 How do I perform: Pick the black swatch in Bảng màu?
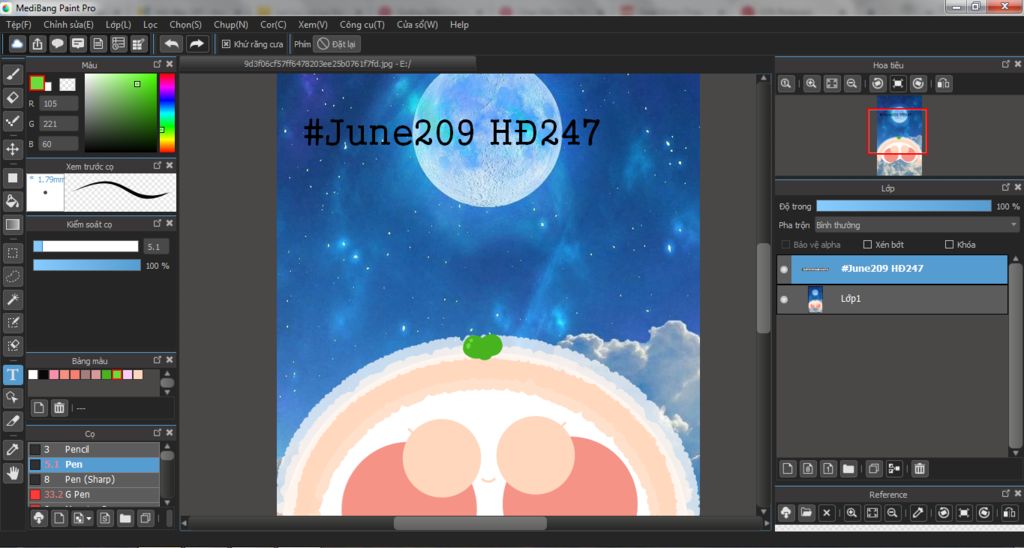click(x=43, y=374)
